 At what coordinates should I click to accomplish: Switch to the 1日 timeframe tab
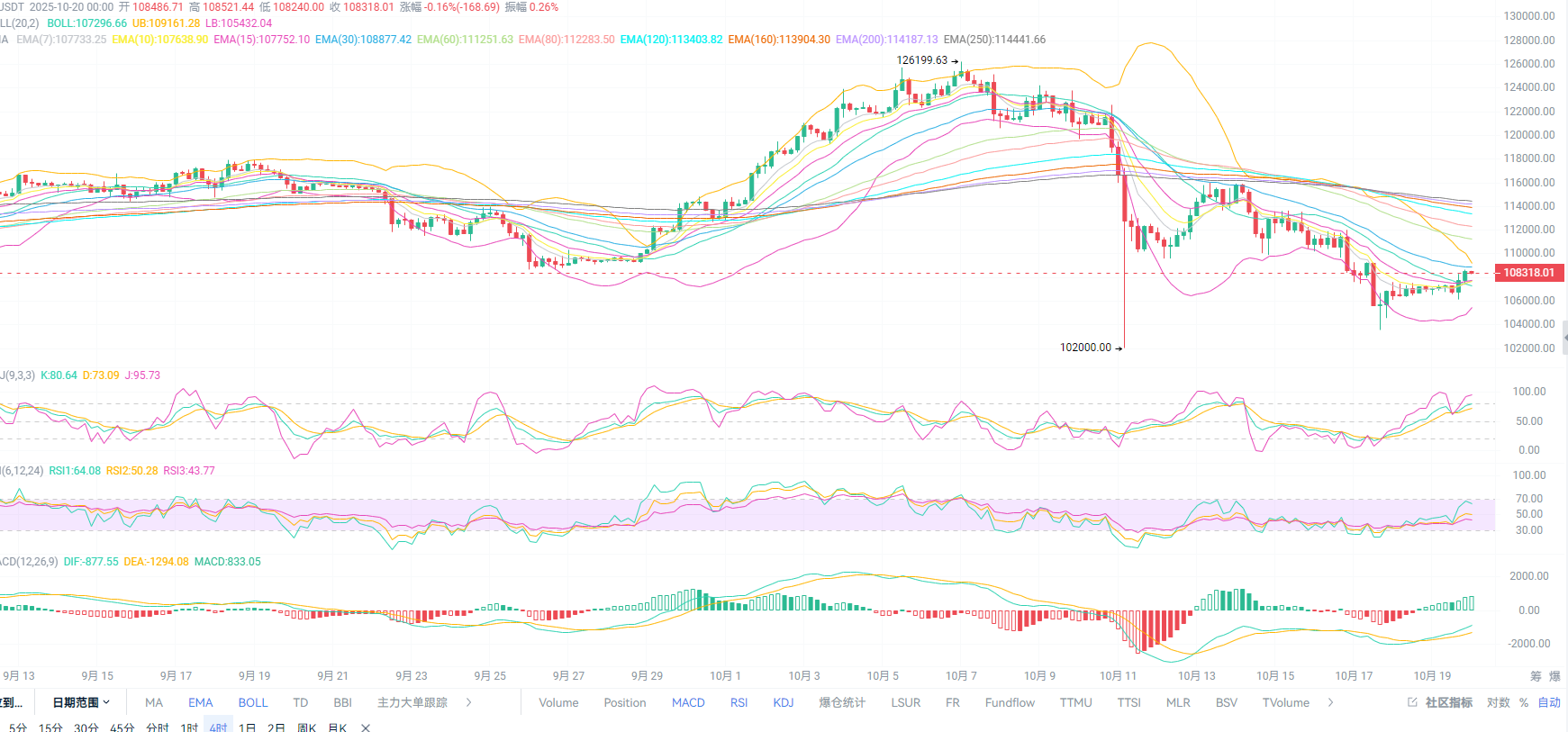[247, 727]
